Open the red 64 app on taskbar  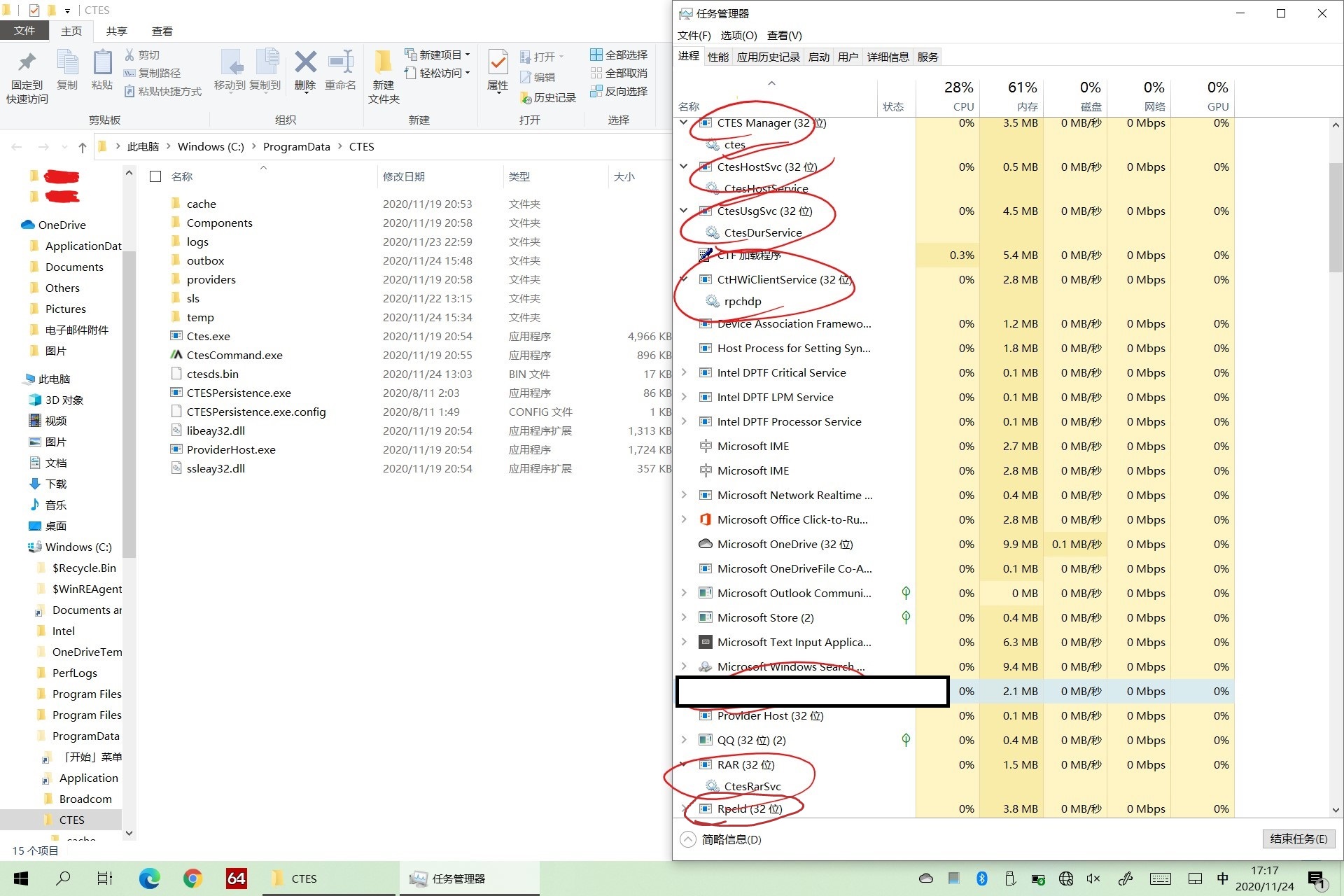(236, 878)
